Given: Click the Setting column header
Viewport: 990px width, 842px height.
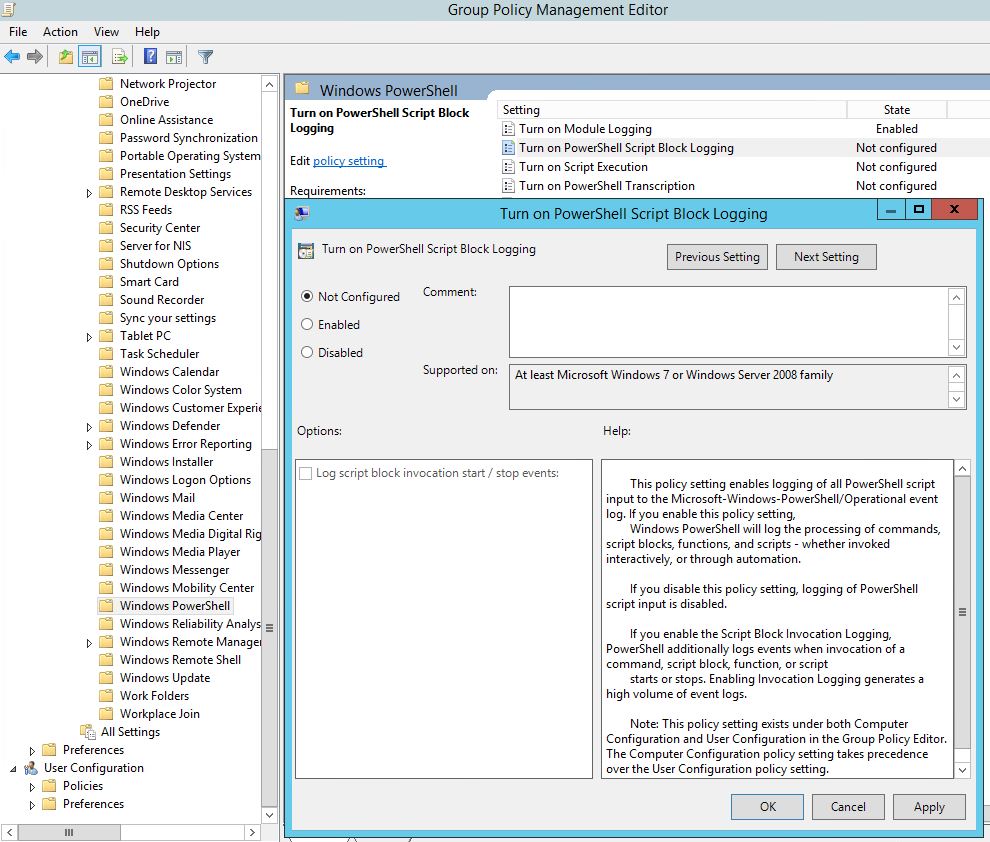Looking at the screenshot, I should pos(672,110).
